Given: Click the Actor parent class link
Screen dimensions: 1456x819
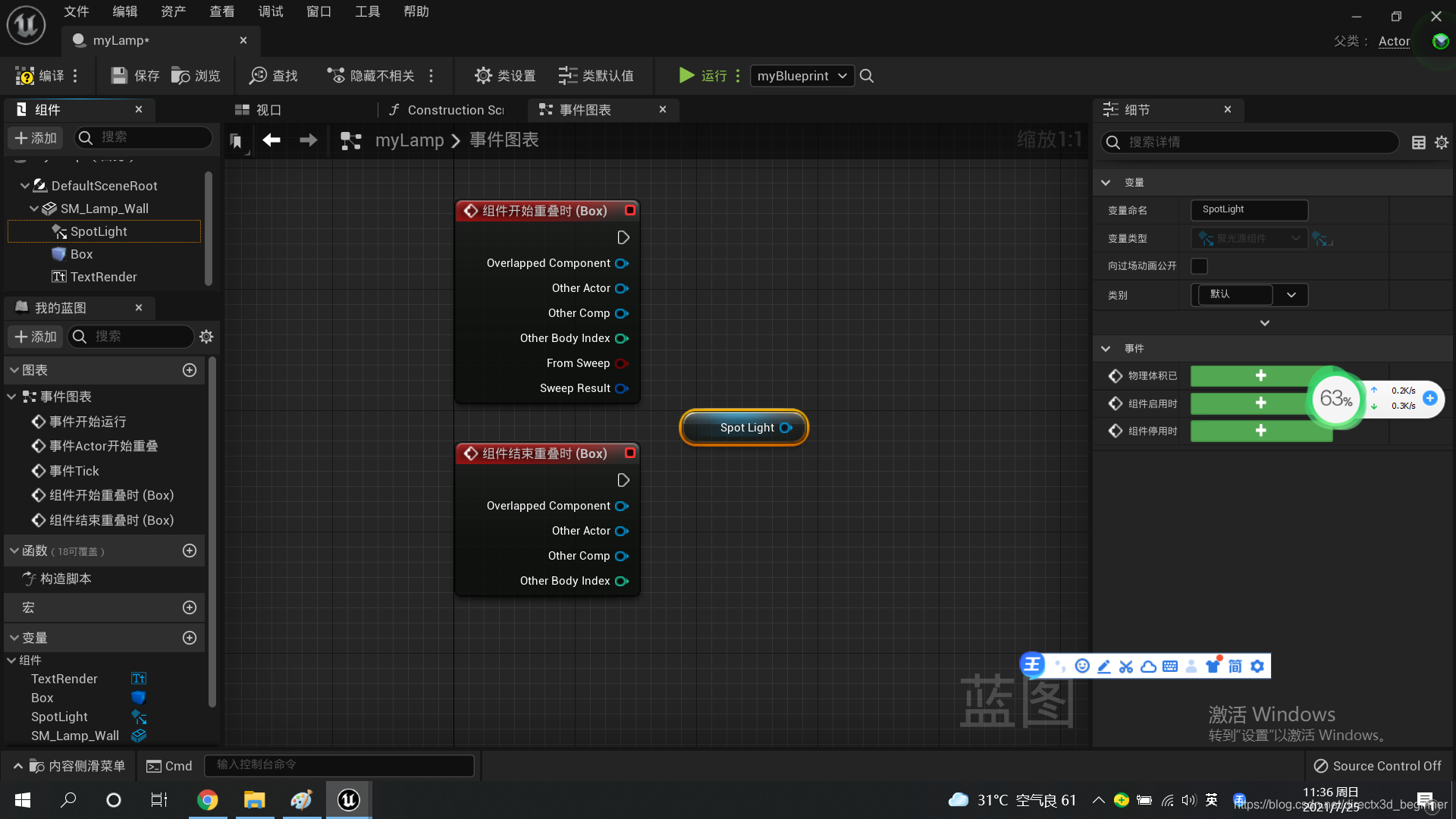Looking at the screenshot, I should point(1394,41).
